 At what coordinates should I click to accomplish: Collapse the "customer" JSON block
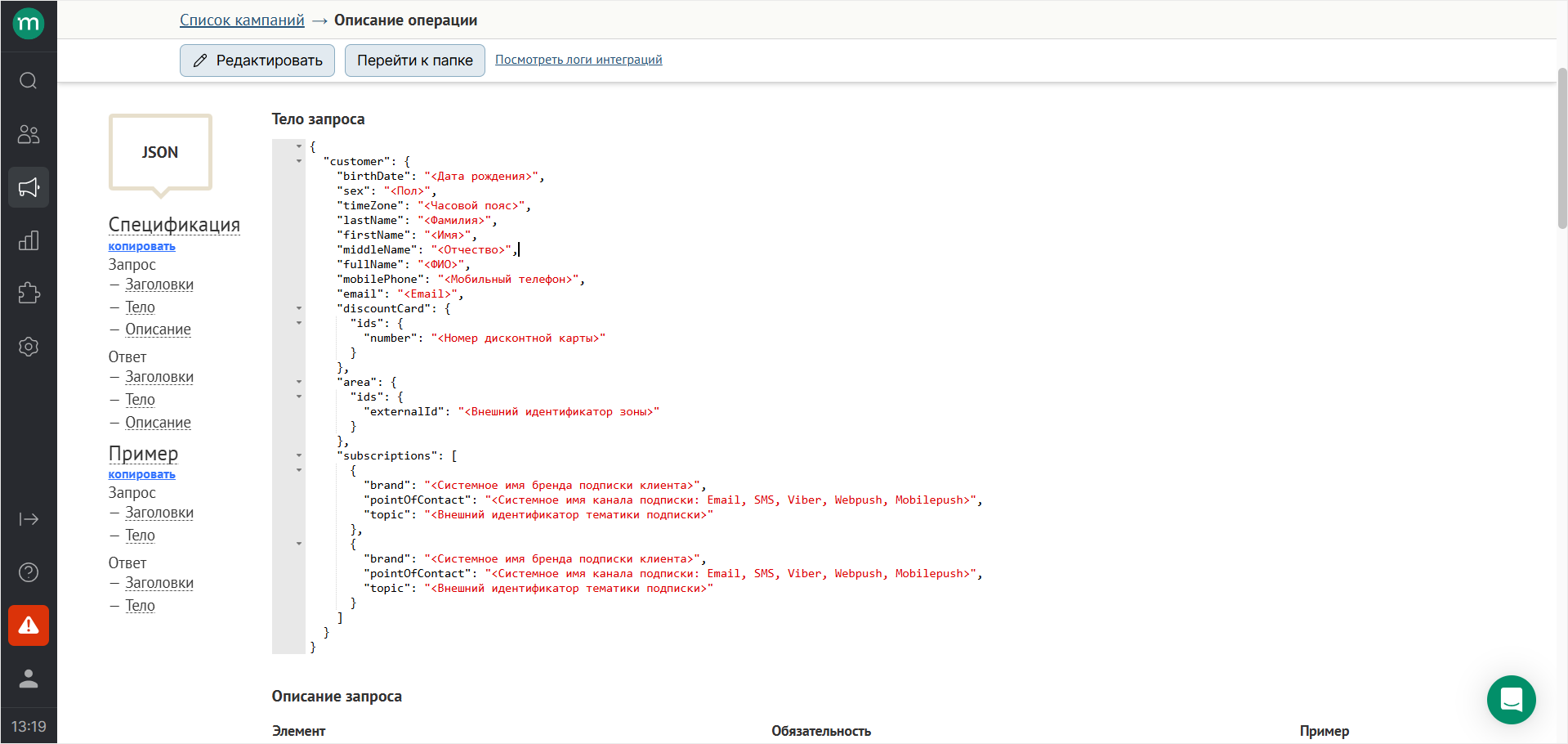pyautogui.click(x=299, y=161)
